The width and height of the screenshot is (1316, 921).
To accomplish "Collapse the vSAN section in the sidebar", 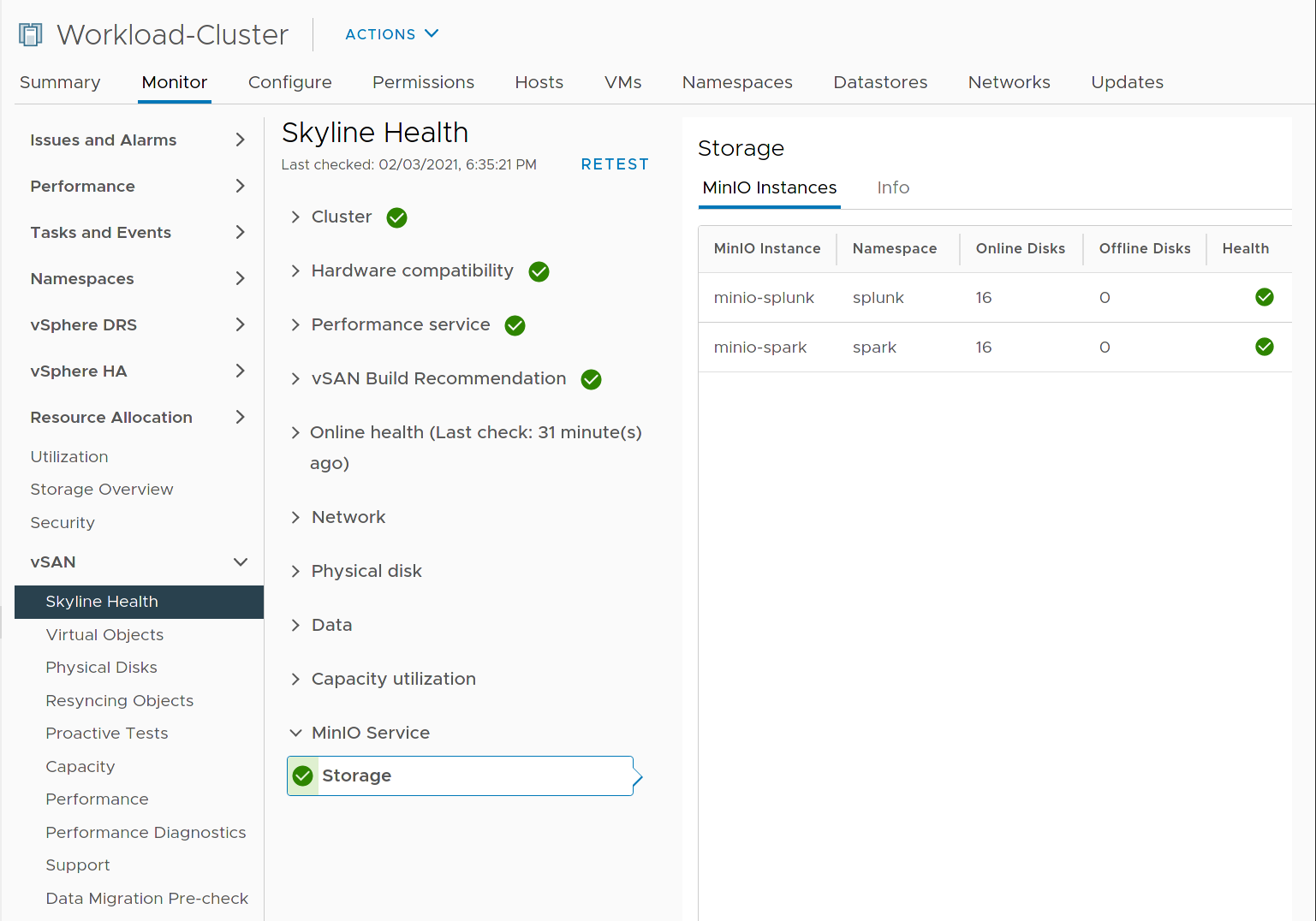I will pyautogui.click(x=241, y=562).
